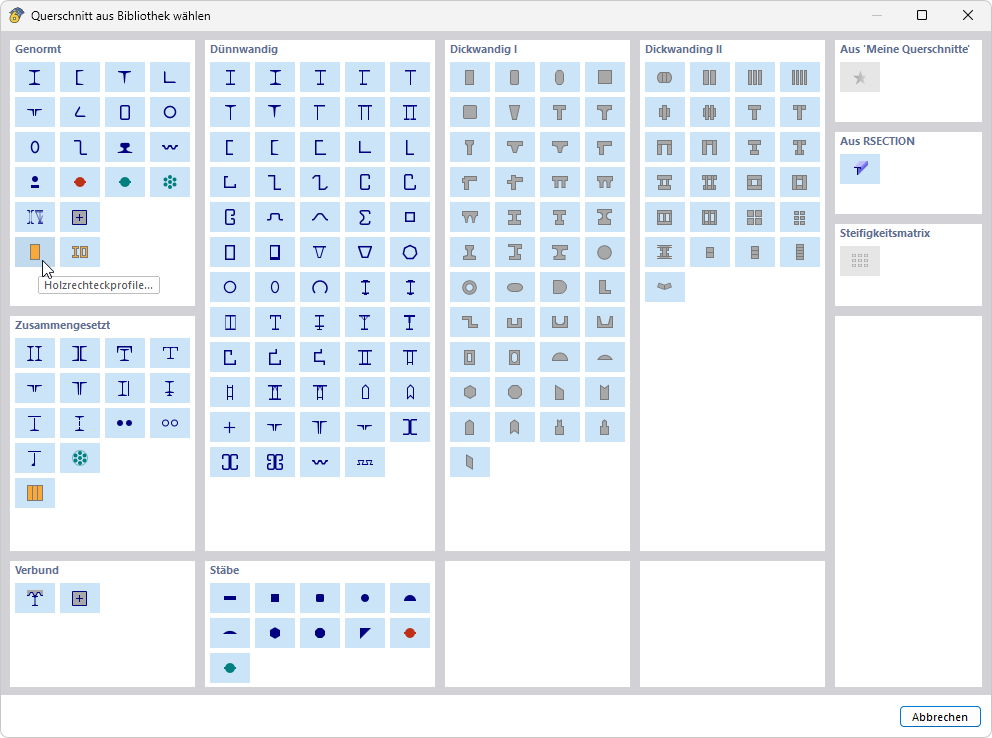Image resolution: width=992 pixels, height=738 pixels.
Task: Select the Sigma-section icon in Dünnwandig
Action: [365, 218]
